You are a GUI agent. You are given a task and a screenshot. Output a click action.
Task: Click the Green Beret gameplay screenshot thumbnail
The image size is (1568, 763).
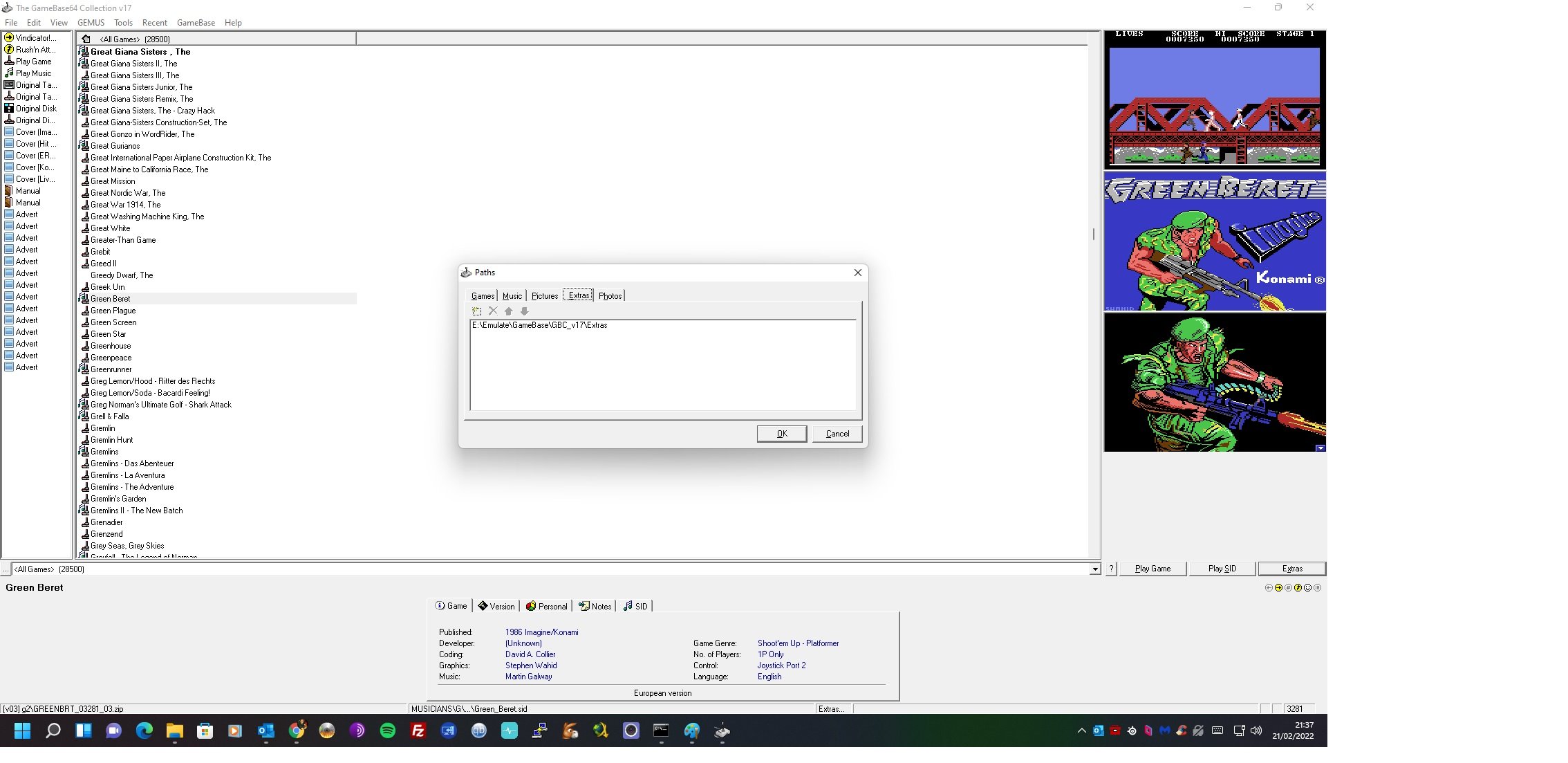tap(1215, 99)
